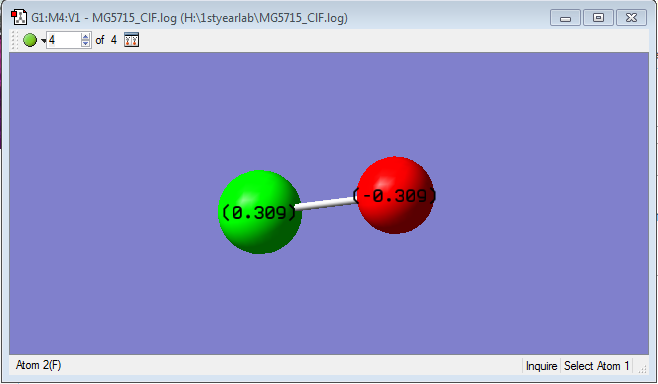Screen dimensions: 658x384
Task: Decrement frame number with down spinner
Action: 86,44
